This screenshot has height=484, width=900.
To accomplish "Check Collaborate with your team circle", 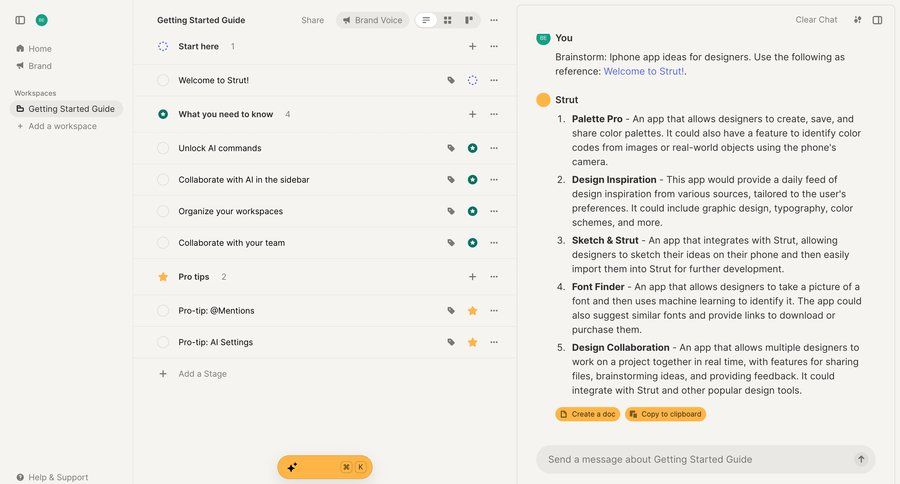I will coord(163,243).
